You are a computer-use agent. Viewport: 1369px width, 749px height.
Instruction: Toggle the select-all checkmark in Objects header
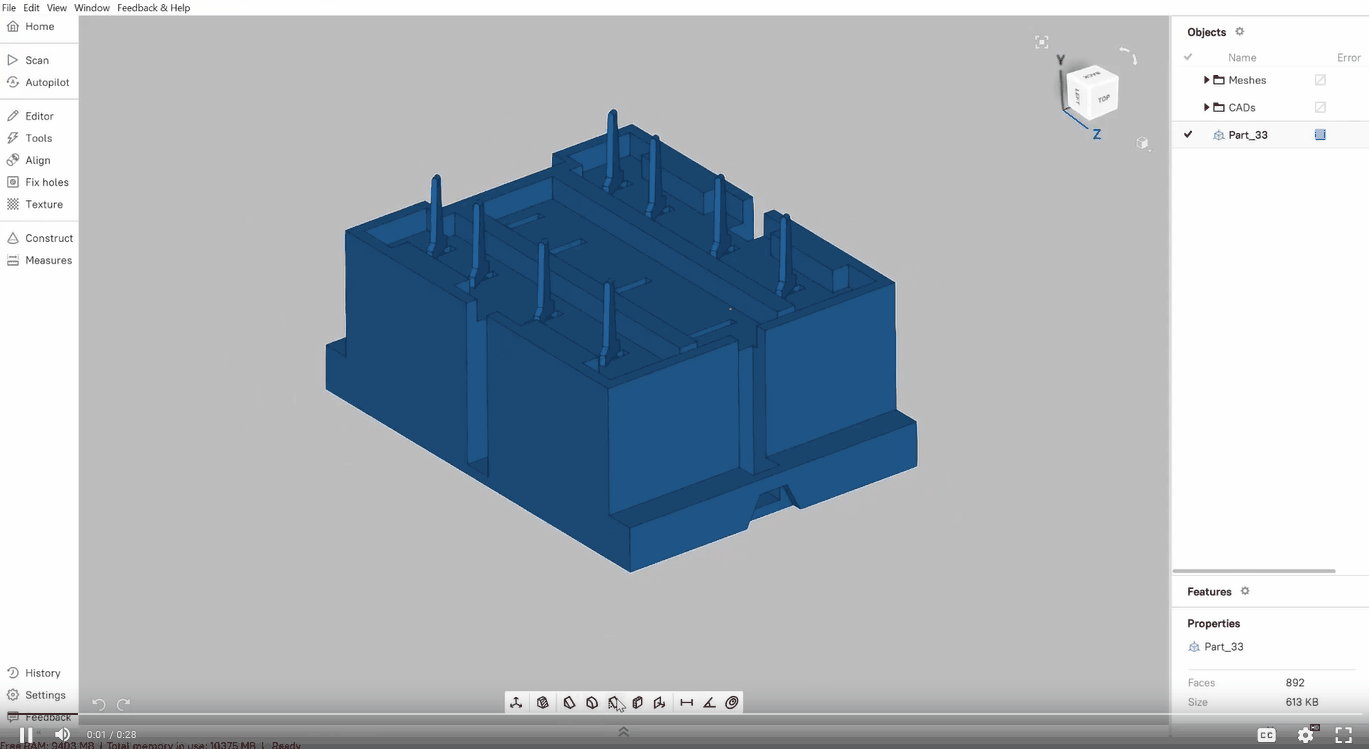[1188, 57]
